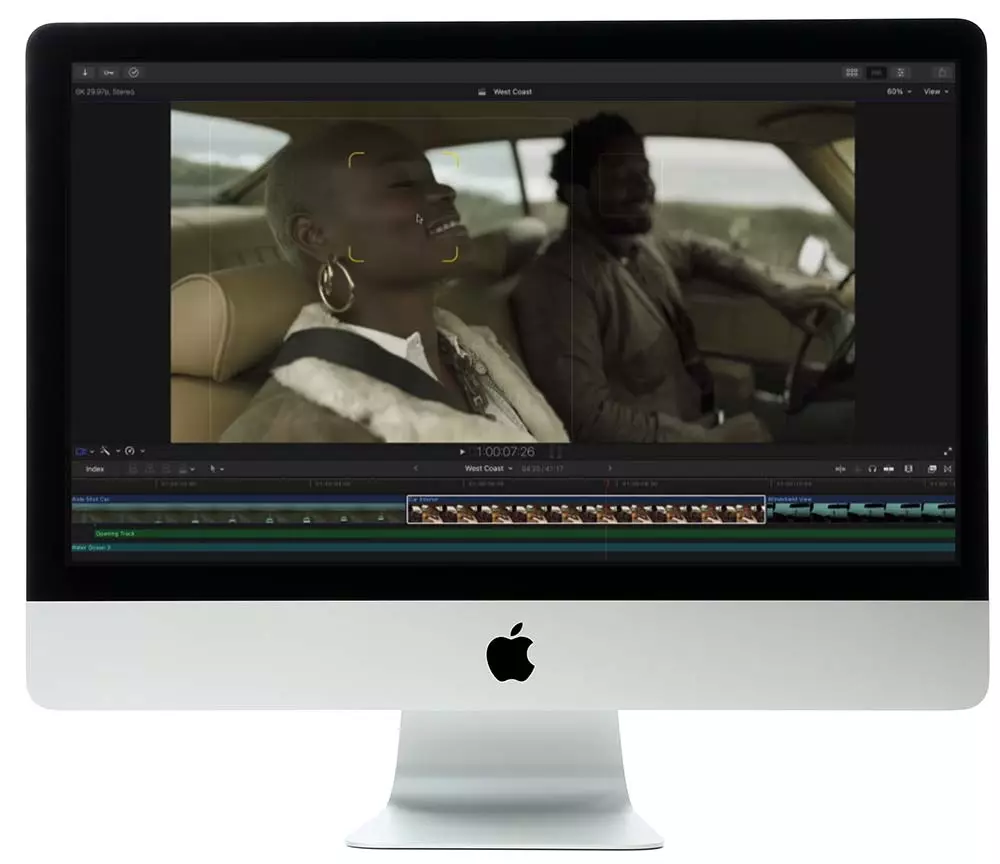
Task: Open Background Tasks checkmark circle icon
Action: [x=133, y=72]
